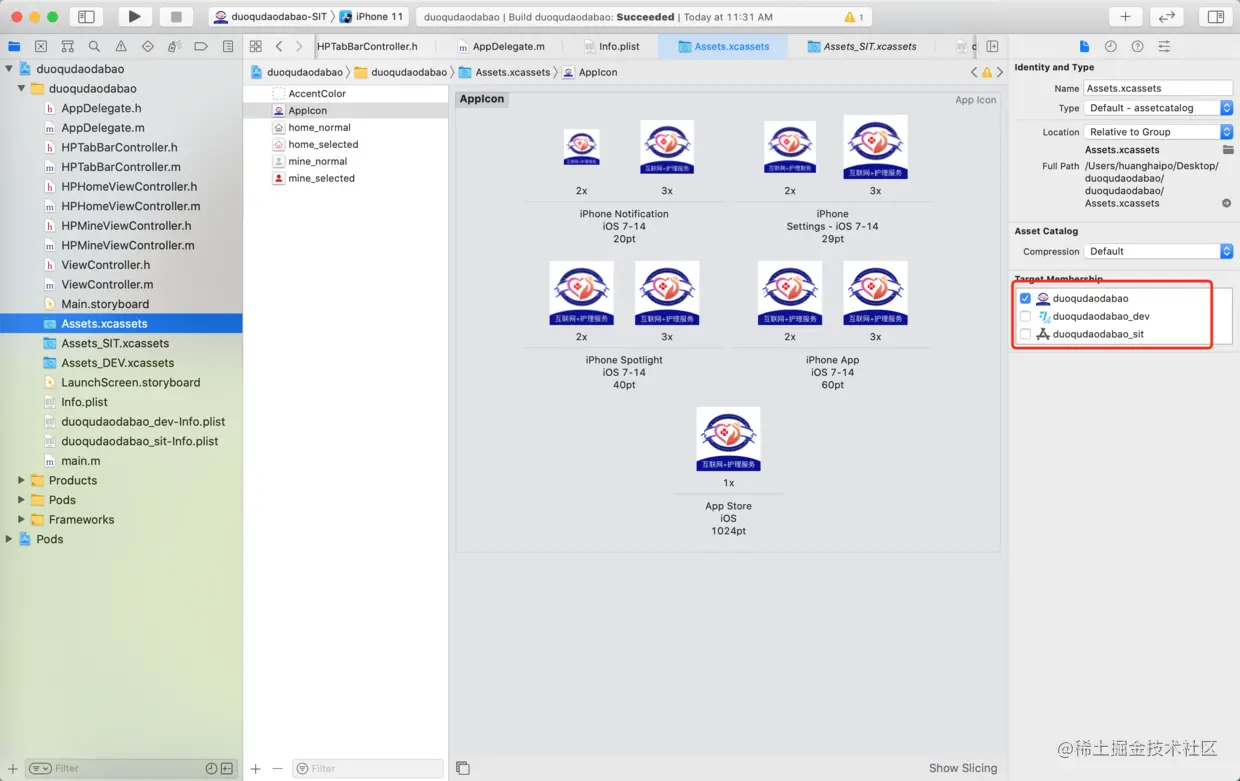
Task: Toggle the inspectors panel button
Action: [1215, 17]
